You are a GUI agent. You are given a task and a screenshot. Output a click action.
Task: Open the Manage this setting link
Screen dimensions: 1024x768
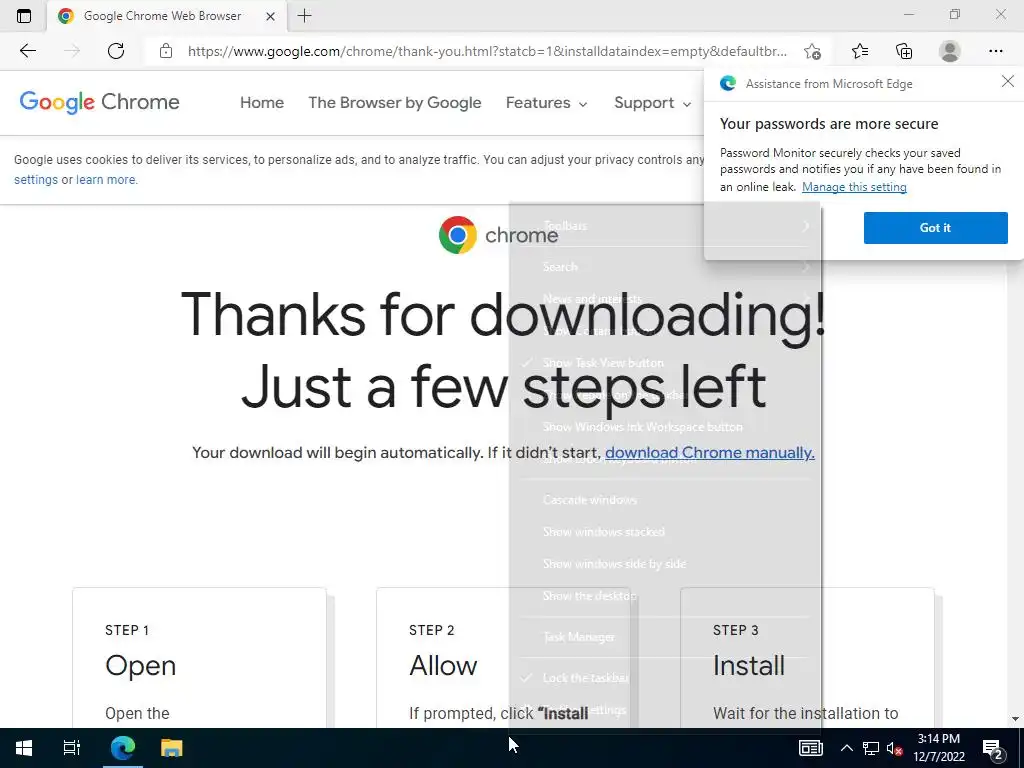coord(854,187)
